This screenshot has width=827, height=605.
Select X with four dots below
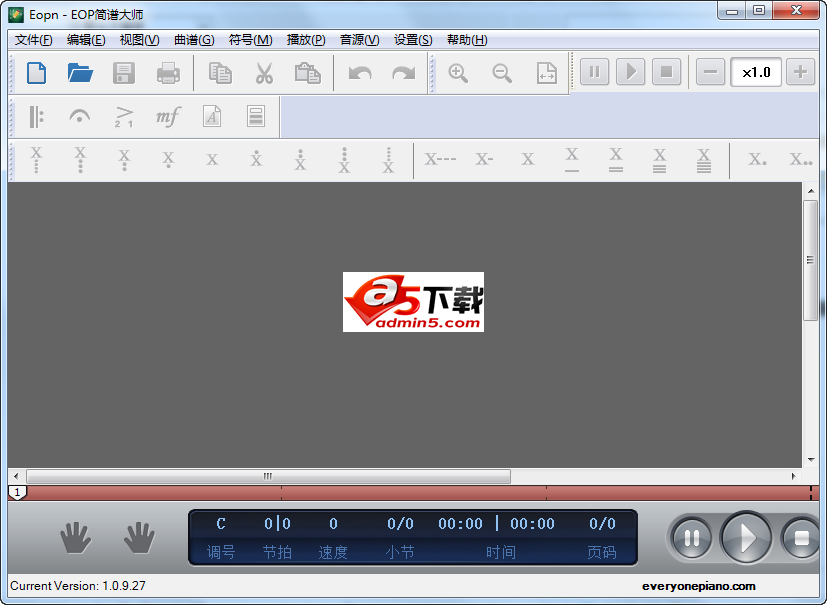click(36, 160)
